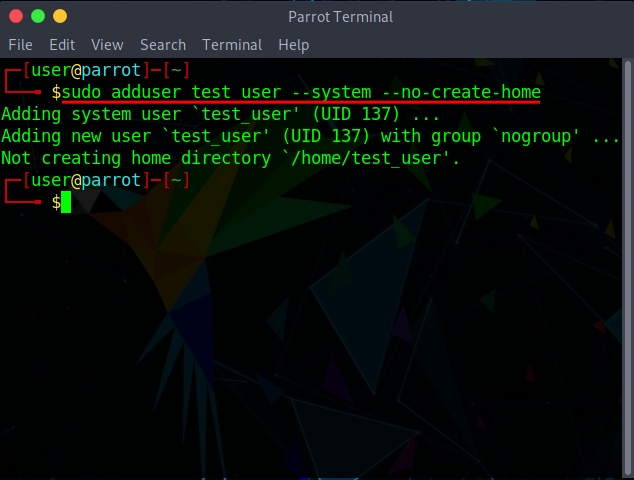Click the yellow window control button
Image resolution: width=634 pixels, height=480 pixels.
60,16
